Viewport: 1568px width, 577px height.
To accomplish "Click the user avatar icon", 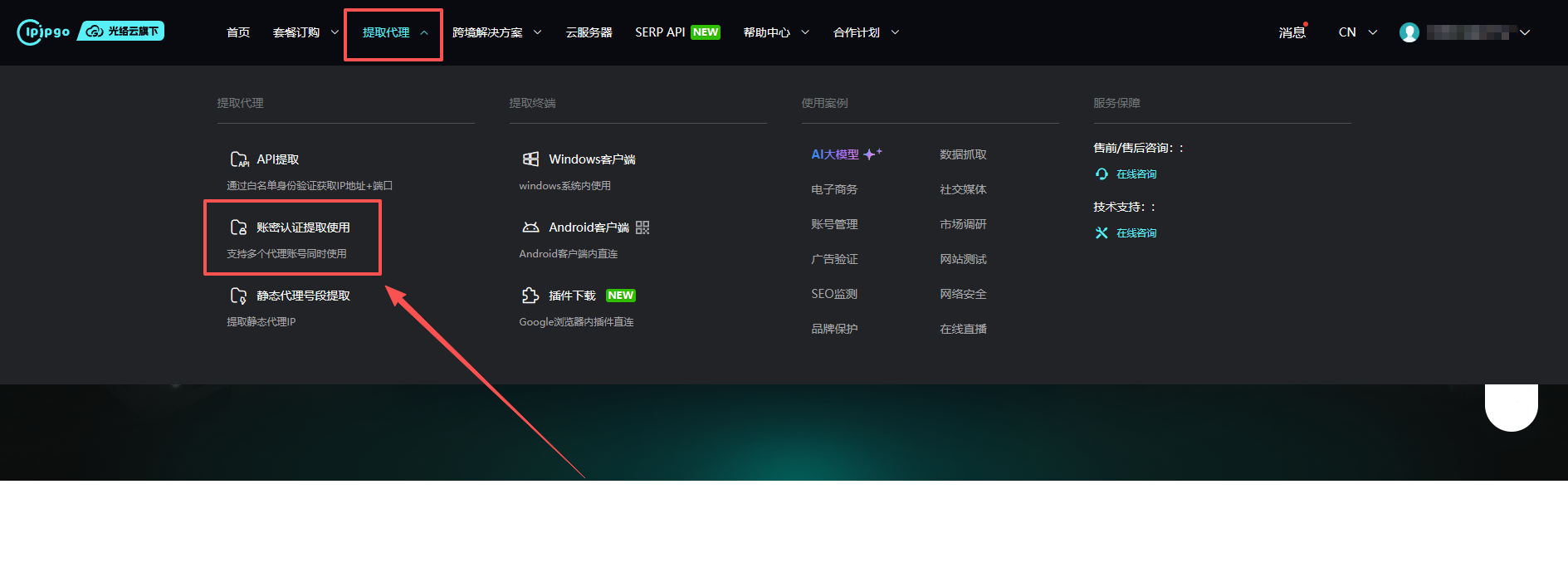I will (1409, 32).
